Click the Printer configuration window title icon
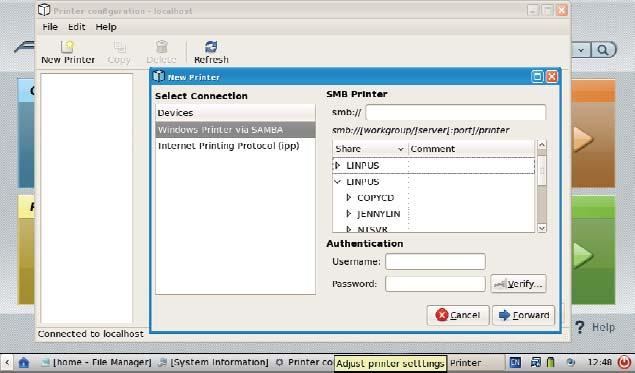 point(44,10)
